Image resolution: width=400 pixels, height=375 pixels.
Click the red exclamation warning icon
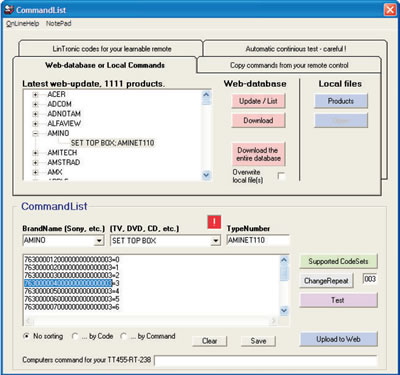(214, 222)
